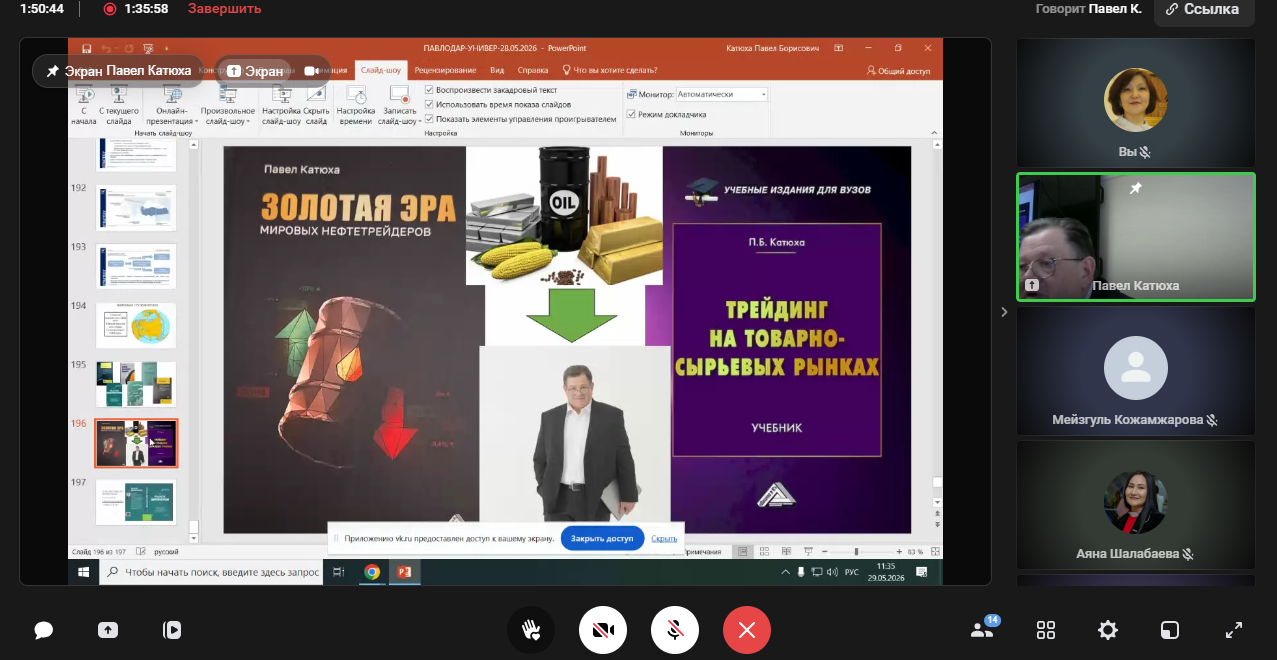Toggle Показать элементы управления проигрывателем checkbox
Image resolution: width=1277 pixels, height=660 pixels.
(430, 118)
